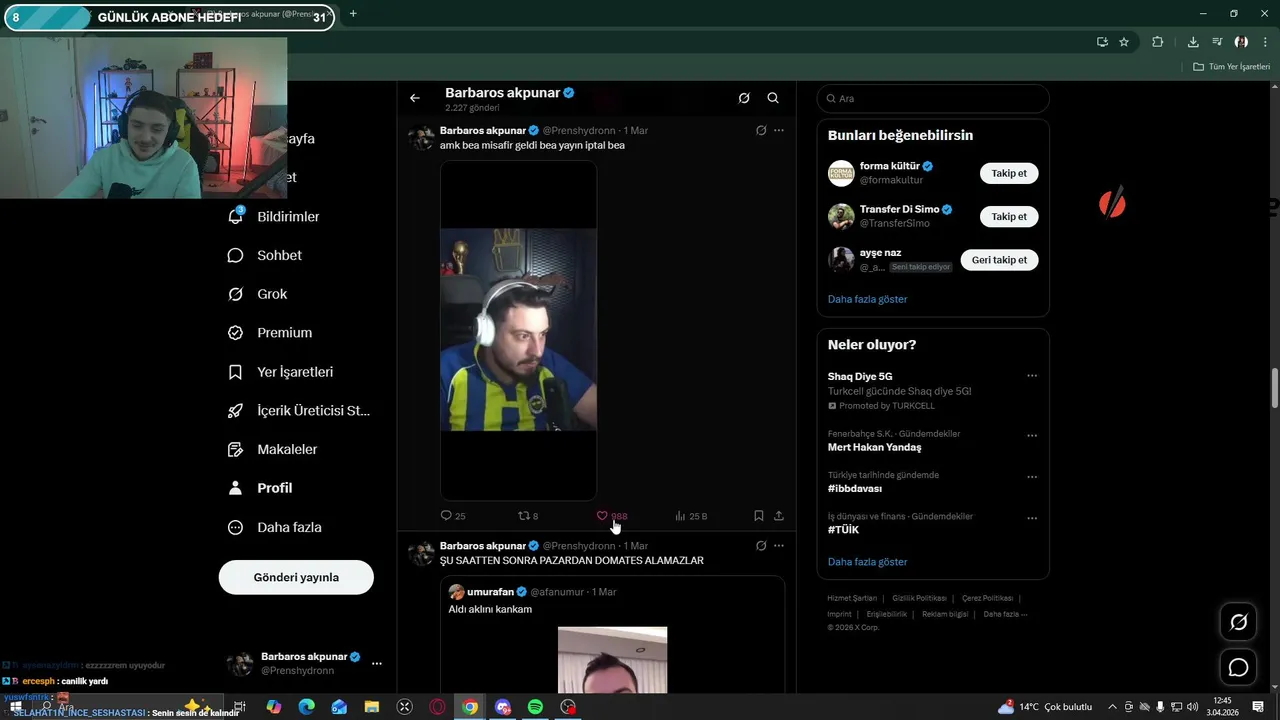This screenshot has height=720, width=1280.
Task: Open Chrome profile avatar
Action: [1241, 42]
